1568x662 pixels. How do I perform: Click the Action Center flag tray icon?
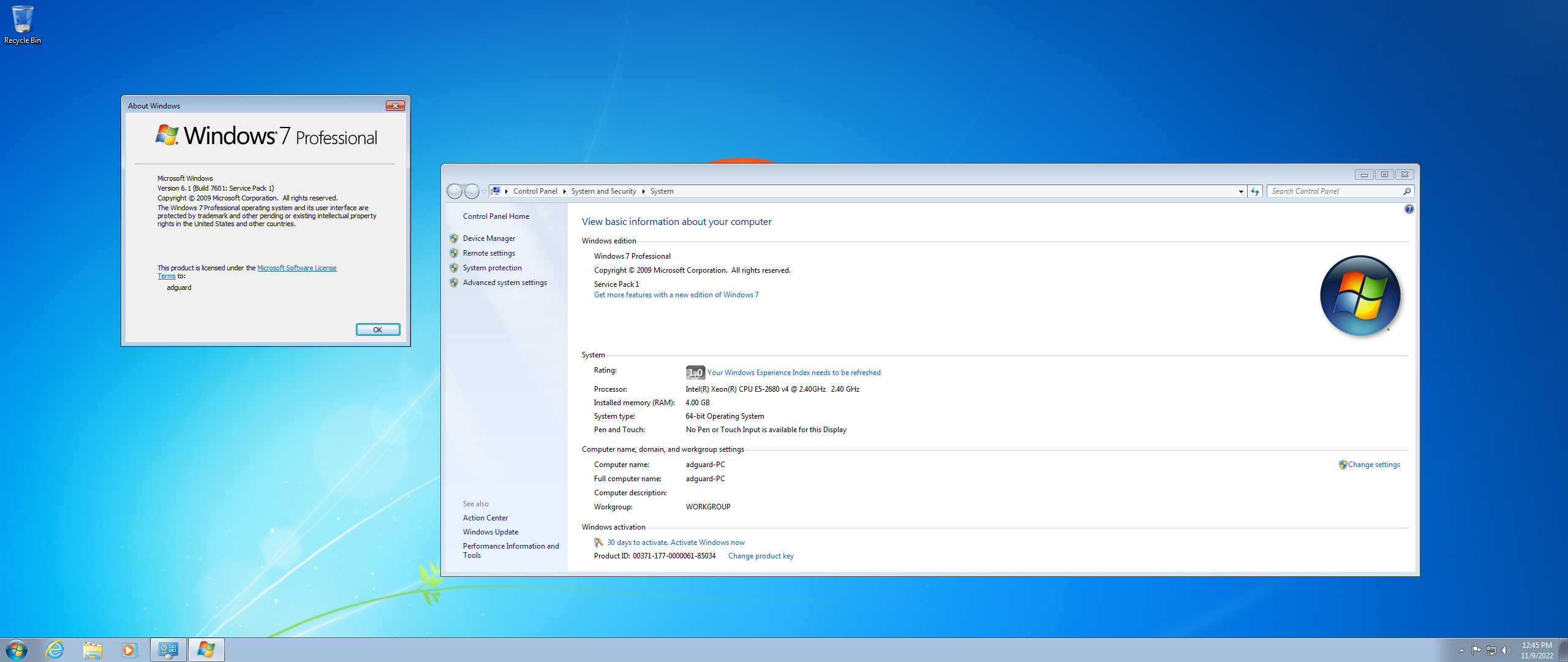pyautogui.click(x=1476, y=650)
